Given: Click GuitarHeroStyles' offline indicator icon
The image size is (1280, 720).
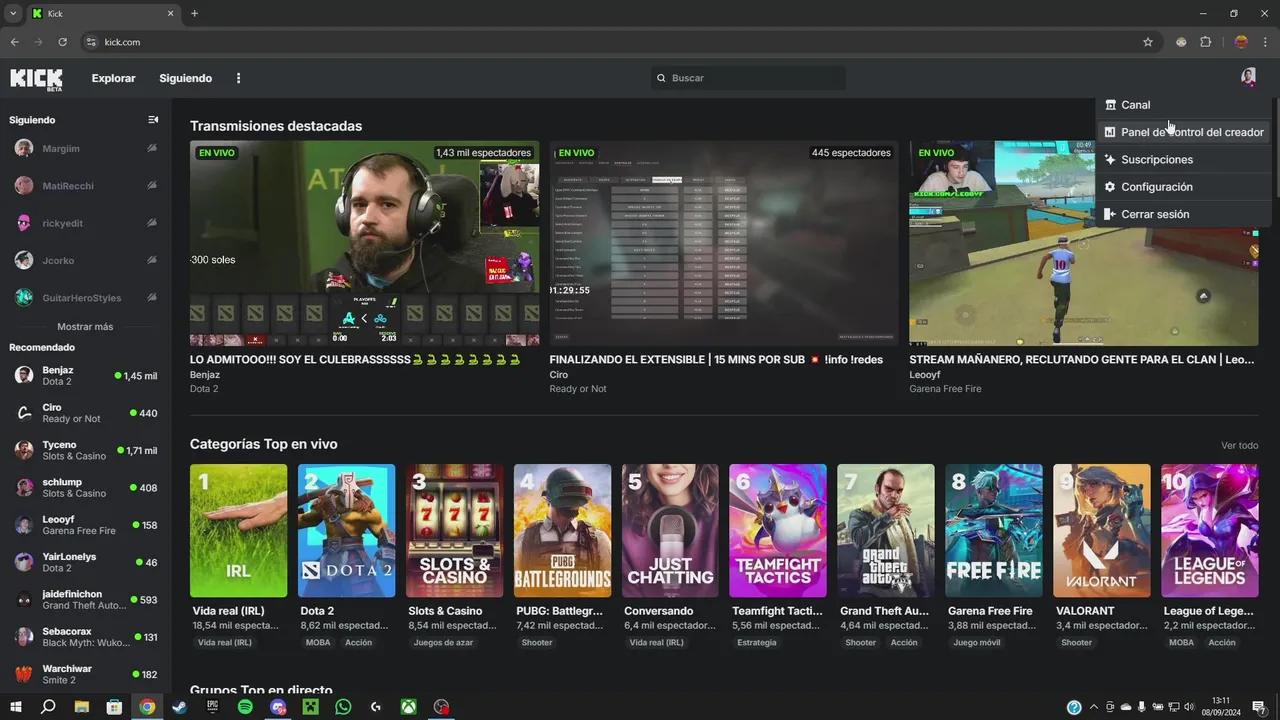Looking at the screenshot, I should (152, 297).
